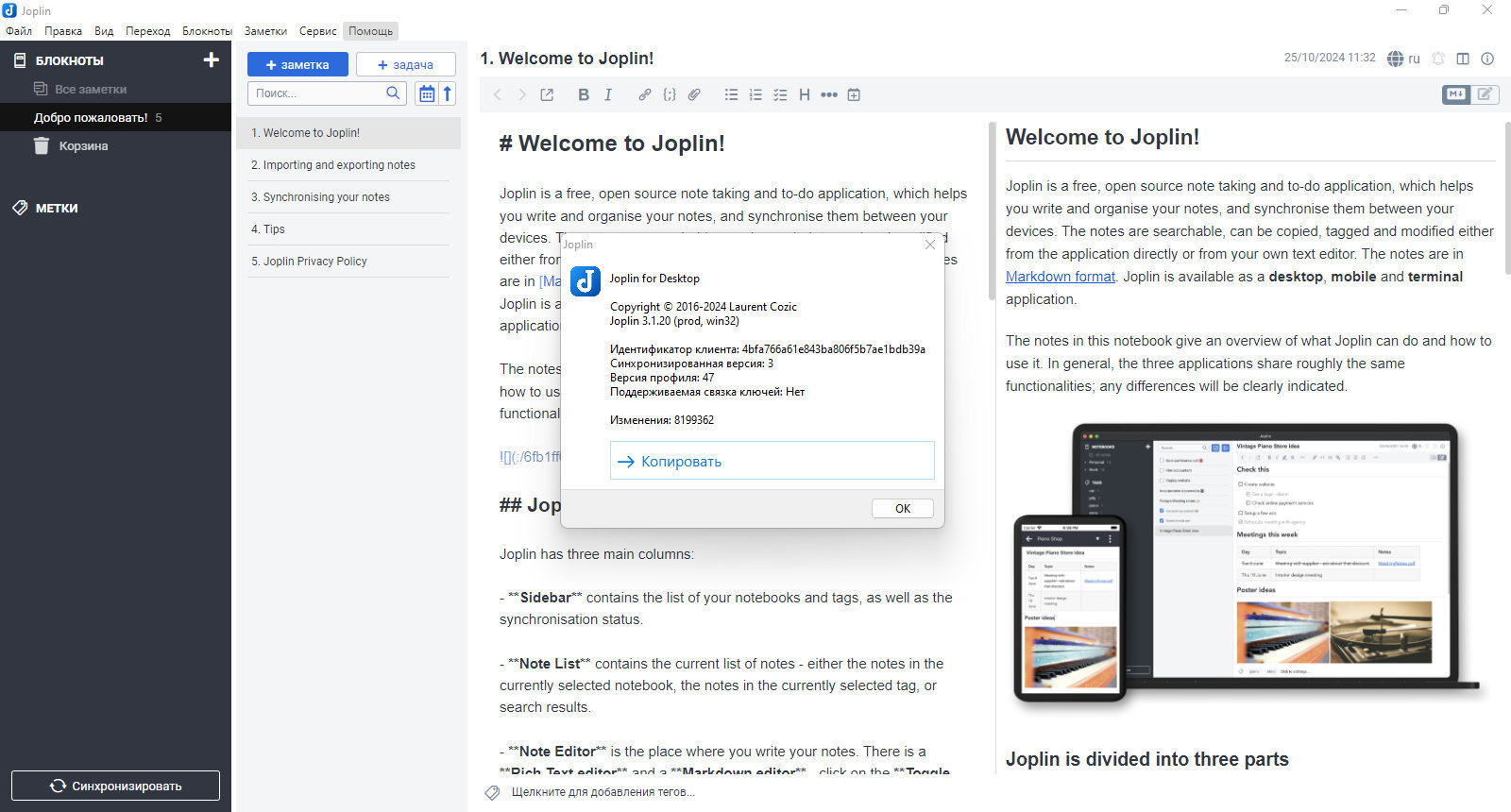This screenshot has width=1511, height=812.
Task: Click OK to dismiss the dialog
Action: [902, 508]
